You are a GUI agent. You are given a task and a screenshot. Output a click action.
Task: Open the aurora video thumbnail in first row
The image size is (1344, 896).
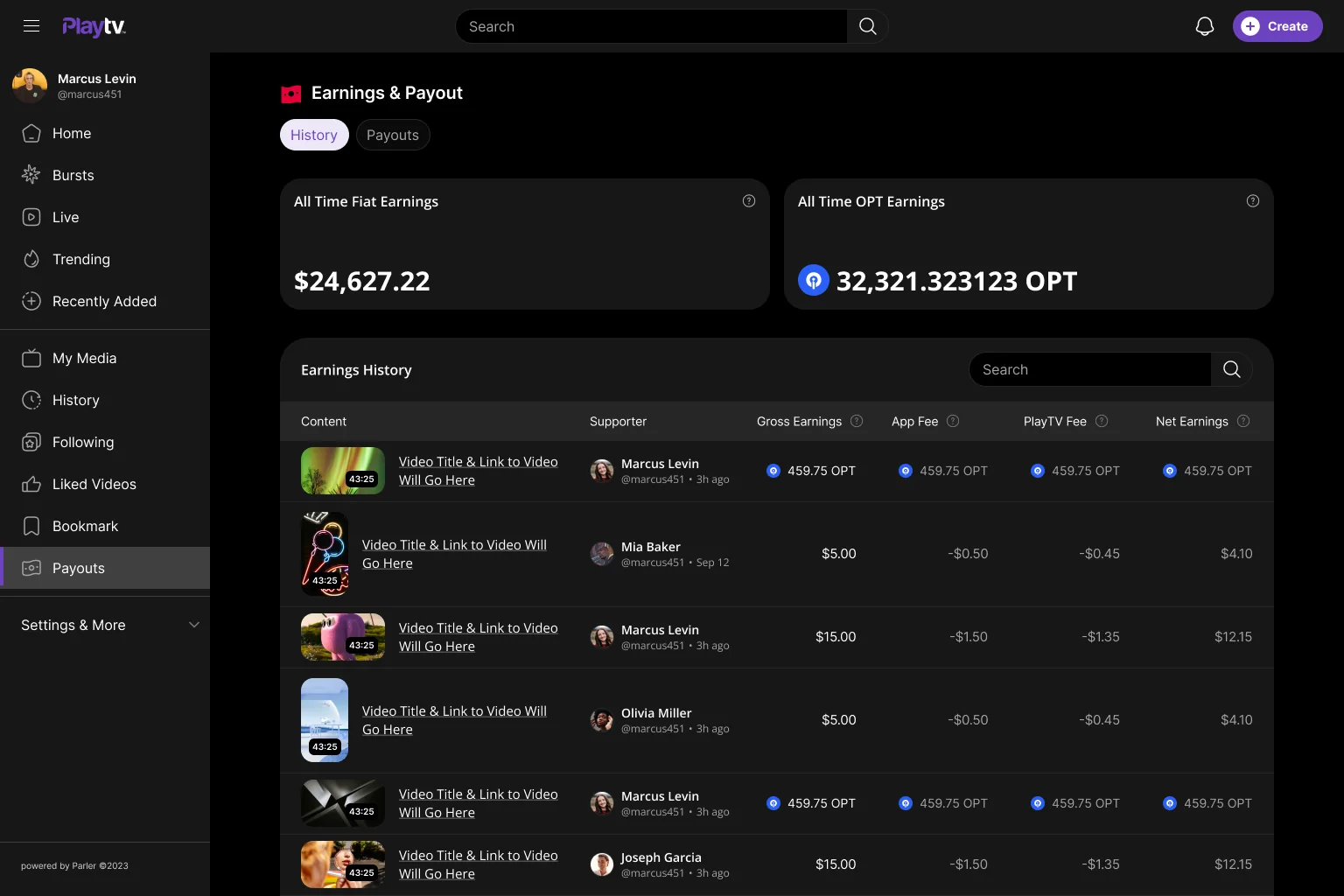click(x=343, y=471)
